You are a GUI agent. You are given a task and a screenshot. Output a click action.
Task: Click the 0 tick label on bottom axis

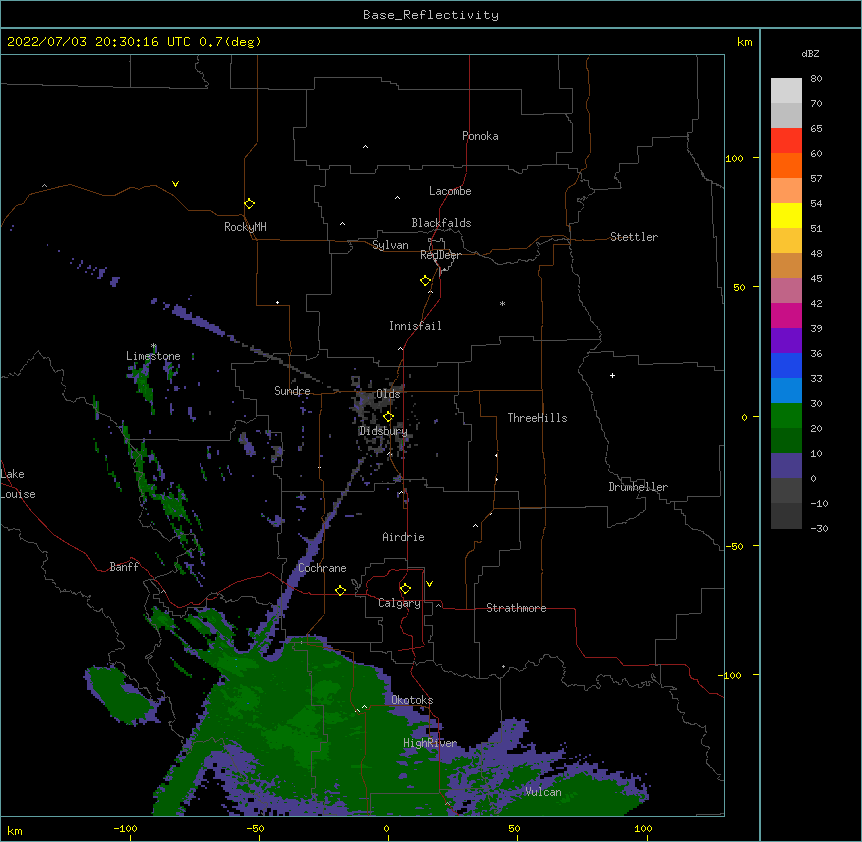(x=386, y=829)
